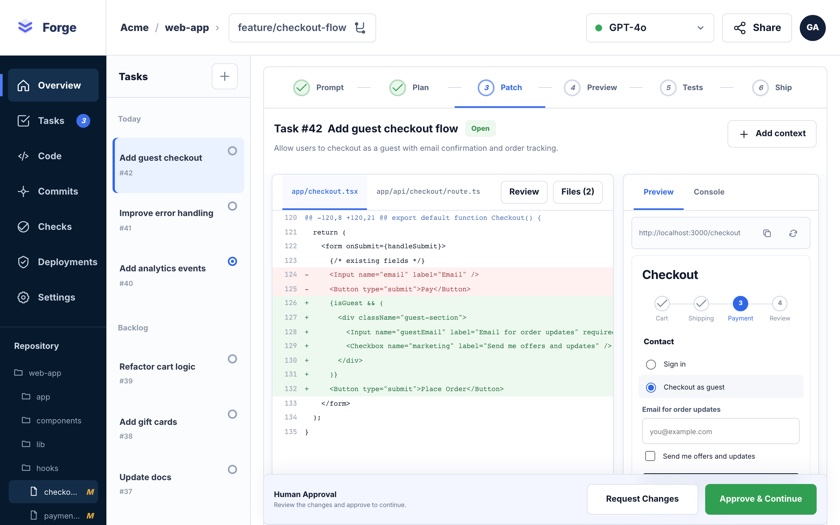Screen dimensions: 840x525
Task: Select the Sign in radio option
Action: pos(650,364)
